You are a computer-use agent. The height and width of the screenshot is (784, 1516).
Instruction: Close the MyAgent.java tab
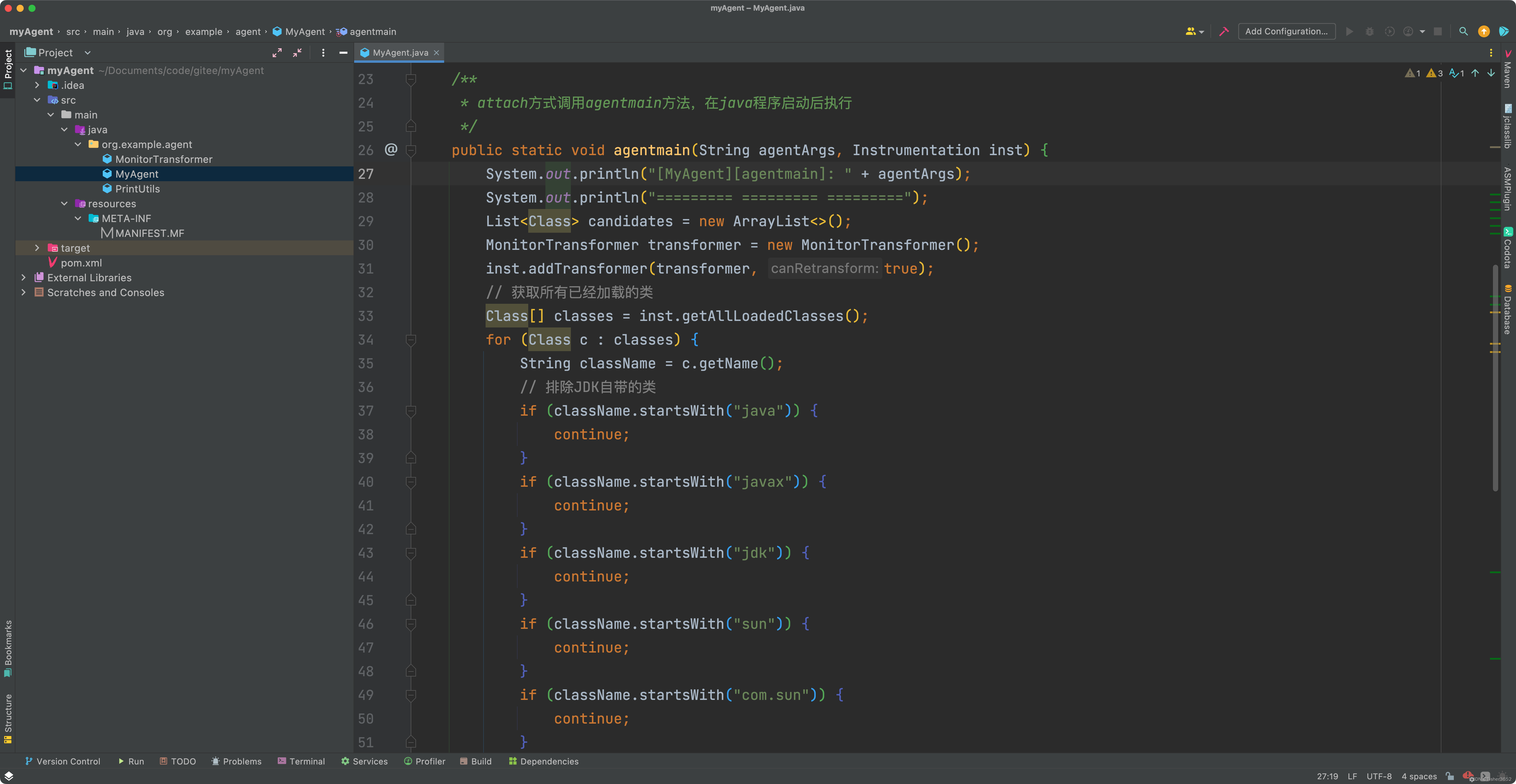click(437, 53)
